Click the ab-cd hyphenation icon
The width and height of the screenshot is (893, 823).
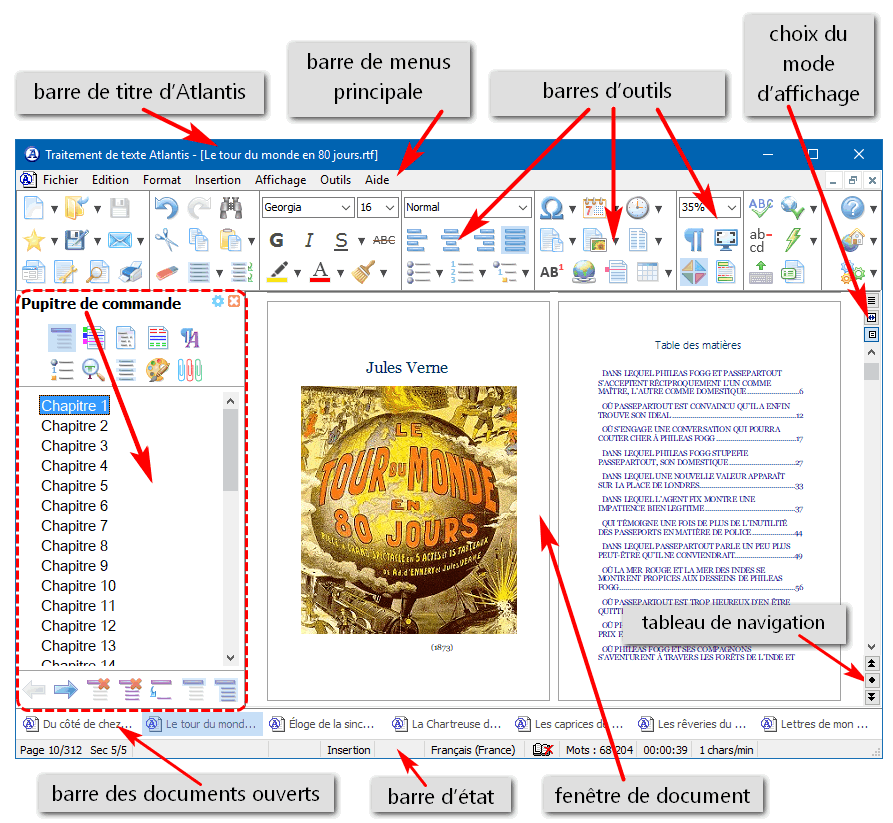[760, 240]
